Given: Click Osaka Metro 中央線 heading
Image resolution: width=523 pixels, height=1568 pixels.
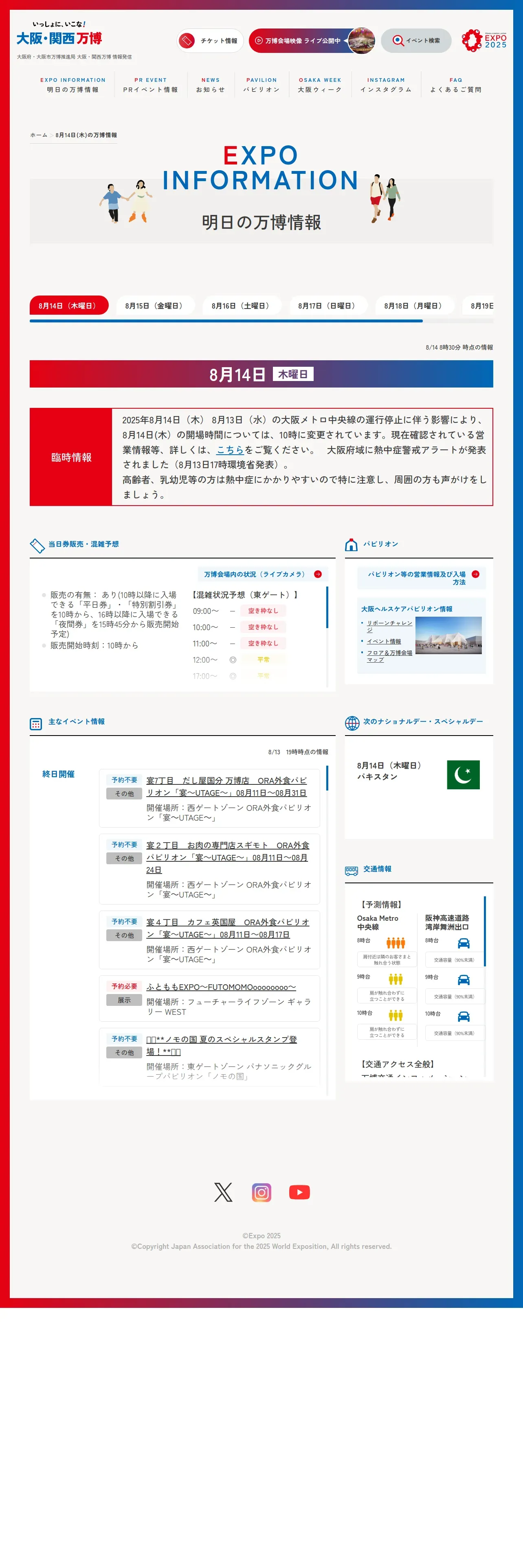Looking at the screenshot, I should 378,922.
